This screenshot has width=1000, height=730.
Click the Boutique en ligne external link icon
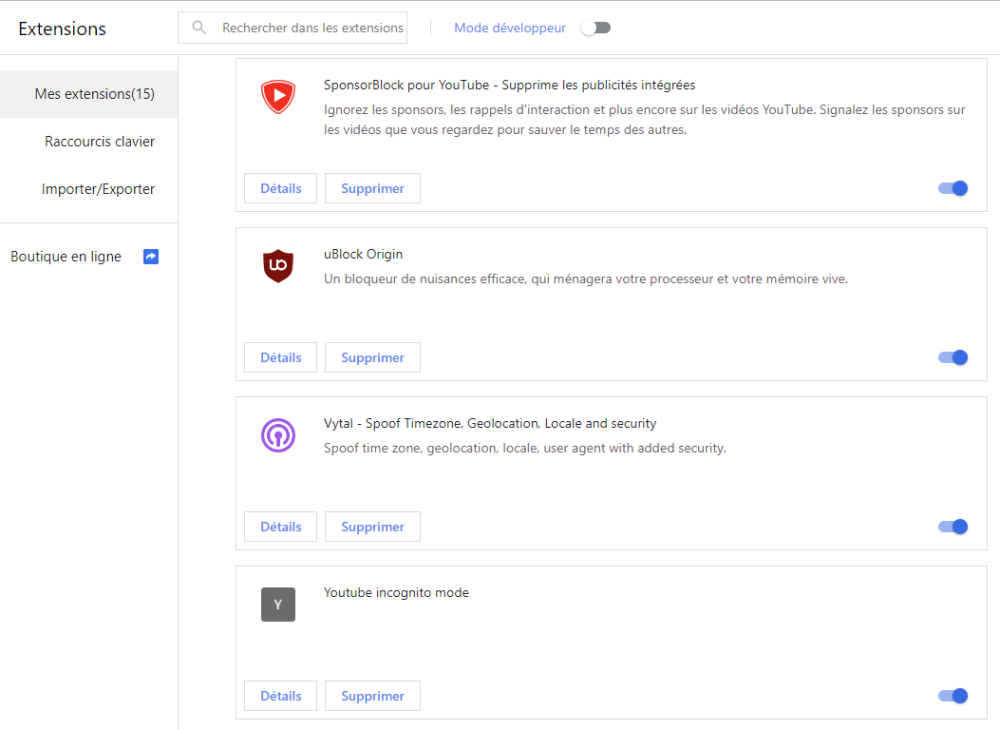pos(151,257)
